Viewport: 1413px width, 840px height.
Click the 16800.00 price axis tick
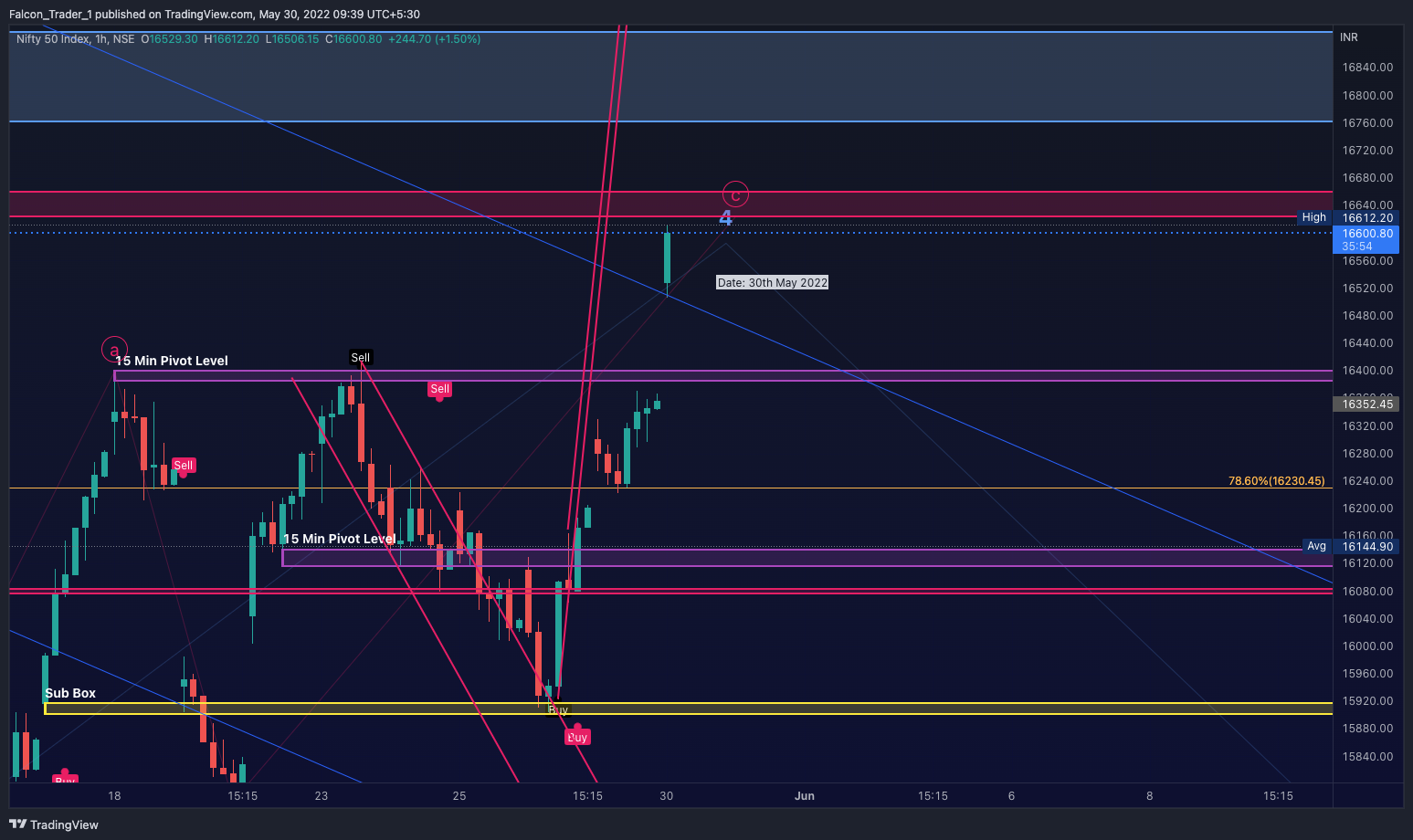(x=1367, y=95)
